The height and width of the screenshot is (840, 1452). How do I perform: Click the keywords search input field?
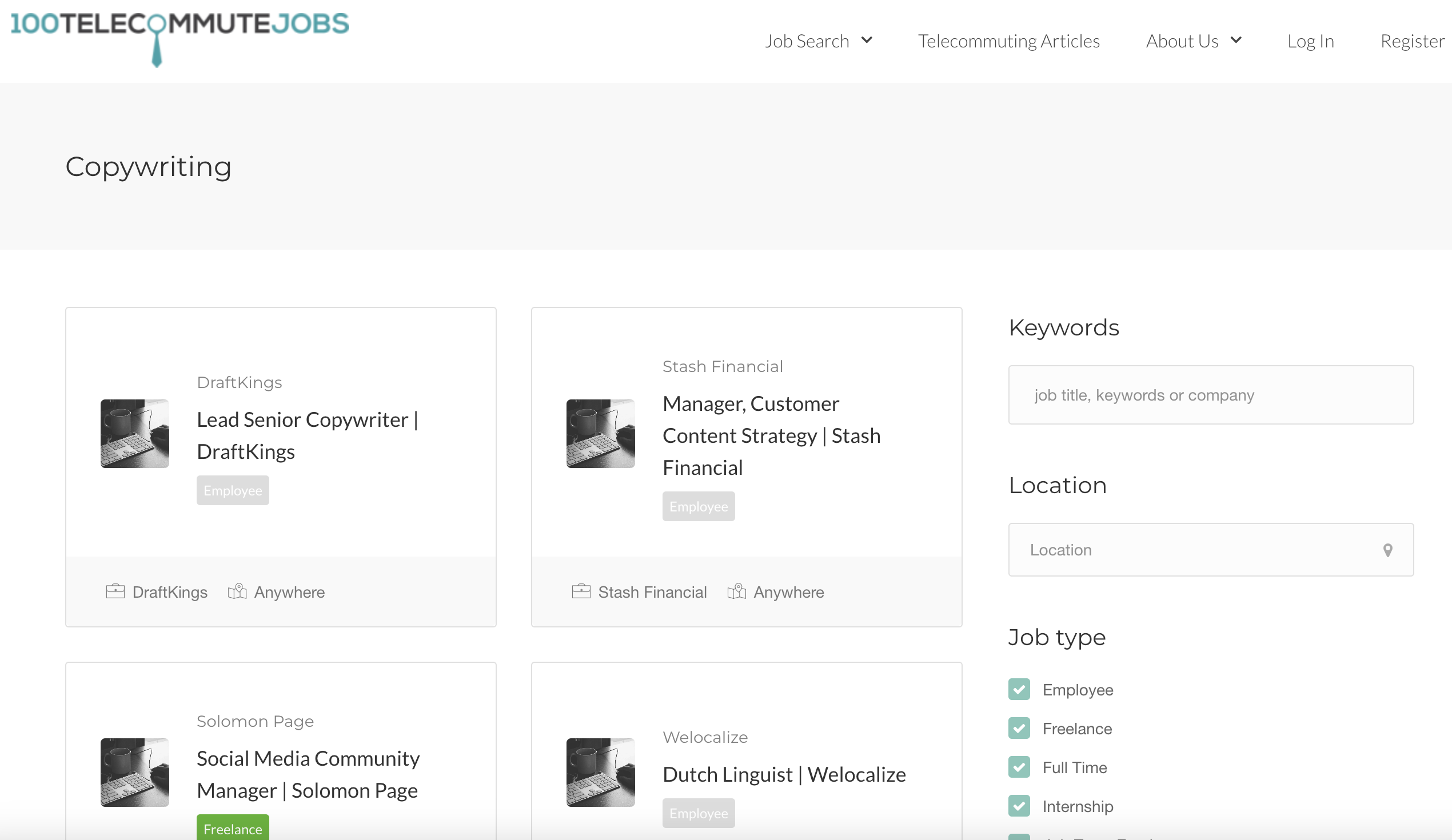click(1210, 395)
